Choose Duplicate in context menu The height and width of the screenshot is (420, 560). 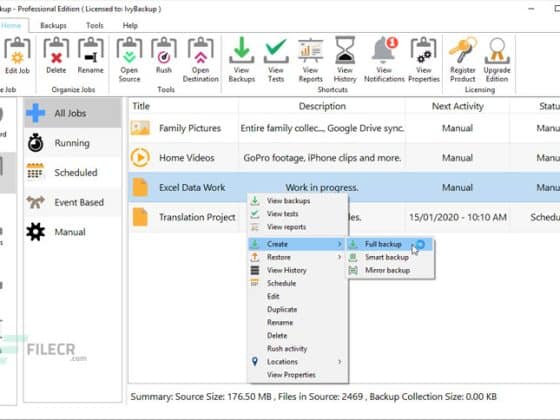298,309
